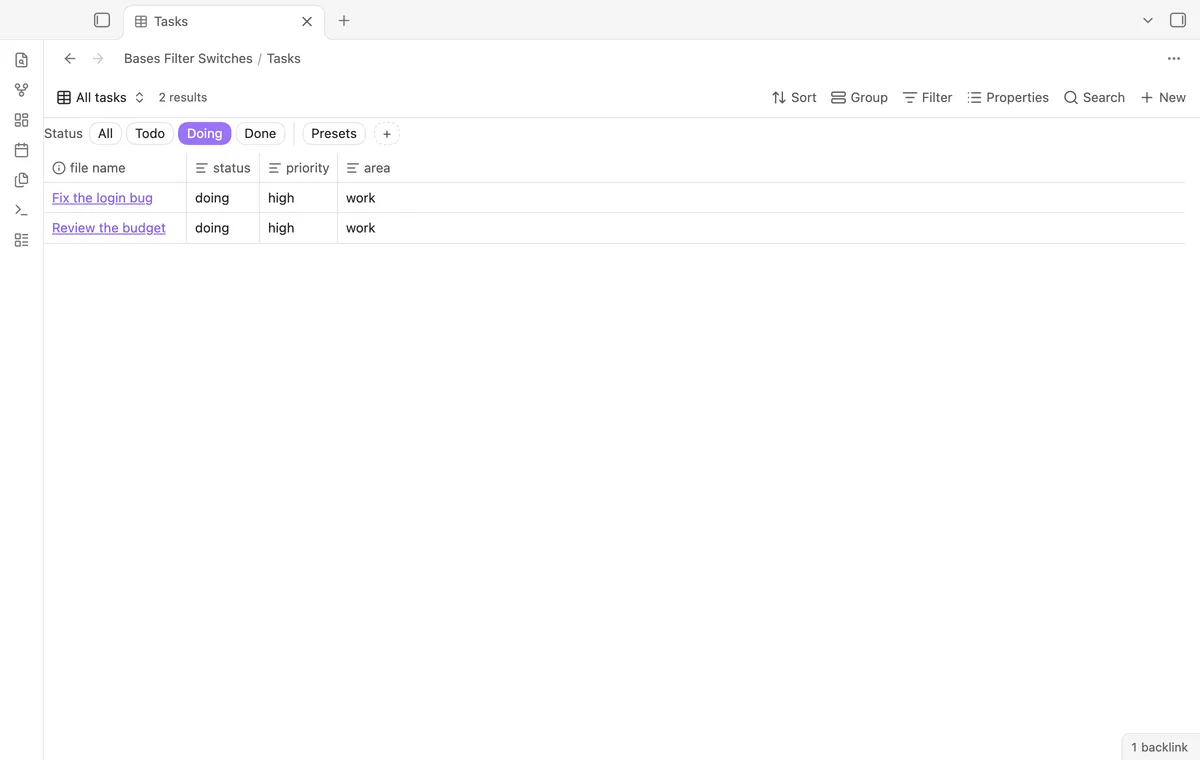The height and width of the screenshot is (760, 1200).
Task: Switch status filter to All
Action: 105,133
